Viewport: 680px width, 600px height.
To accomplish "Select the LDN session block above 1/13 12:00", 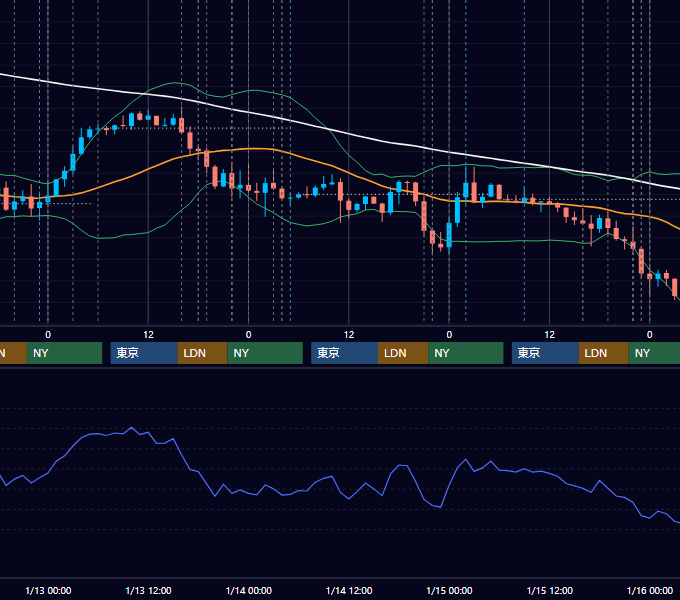I will [x=203, y=353].
